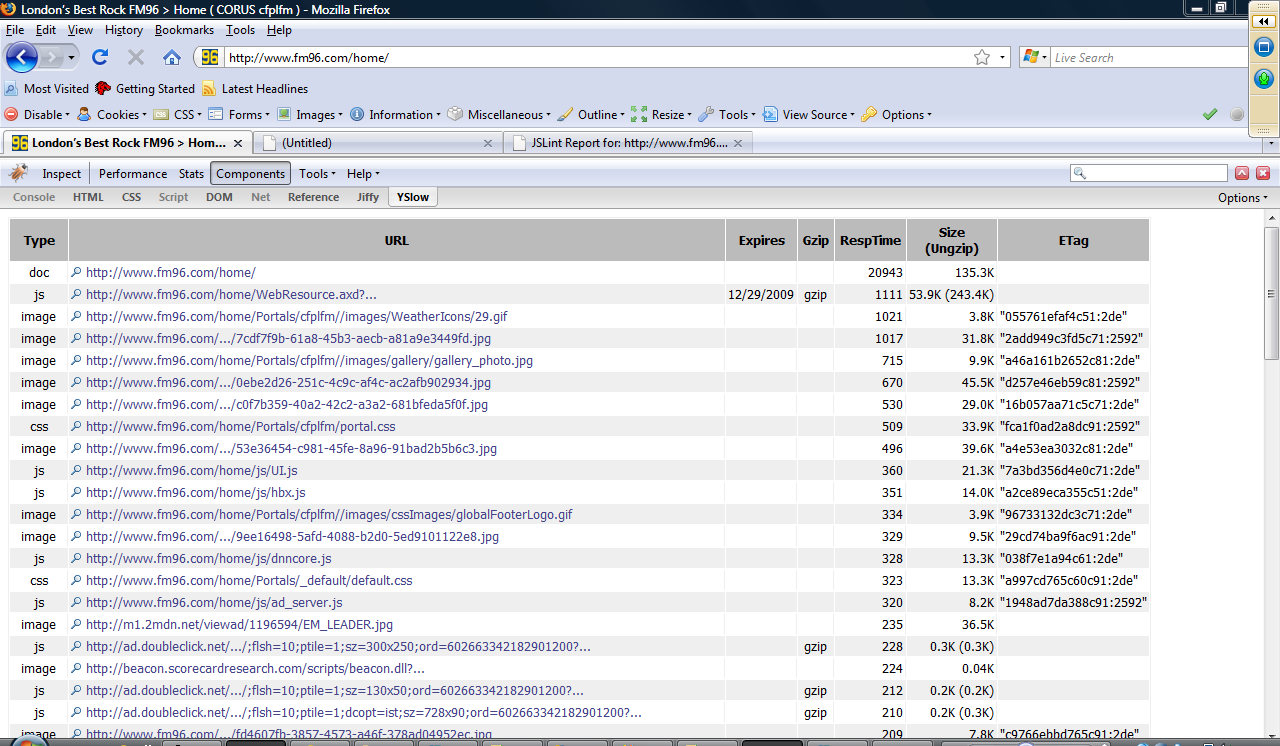Click the YSlow Components button
Viewport: 1280px width, 746px height.
click(251, 173)
